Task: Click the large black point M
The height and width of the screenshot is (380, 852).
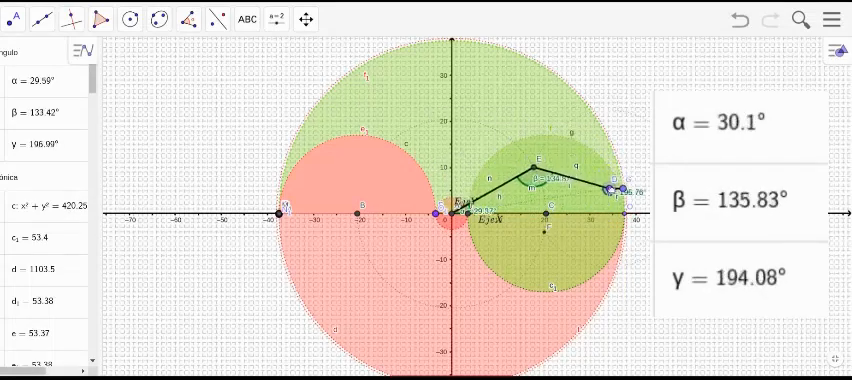Action: 279,214
